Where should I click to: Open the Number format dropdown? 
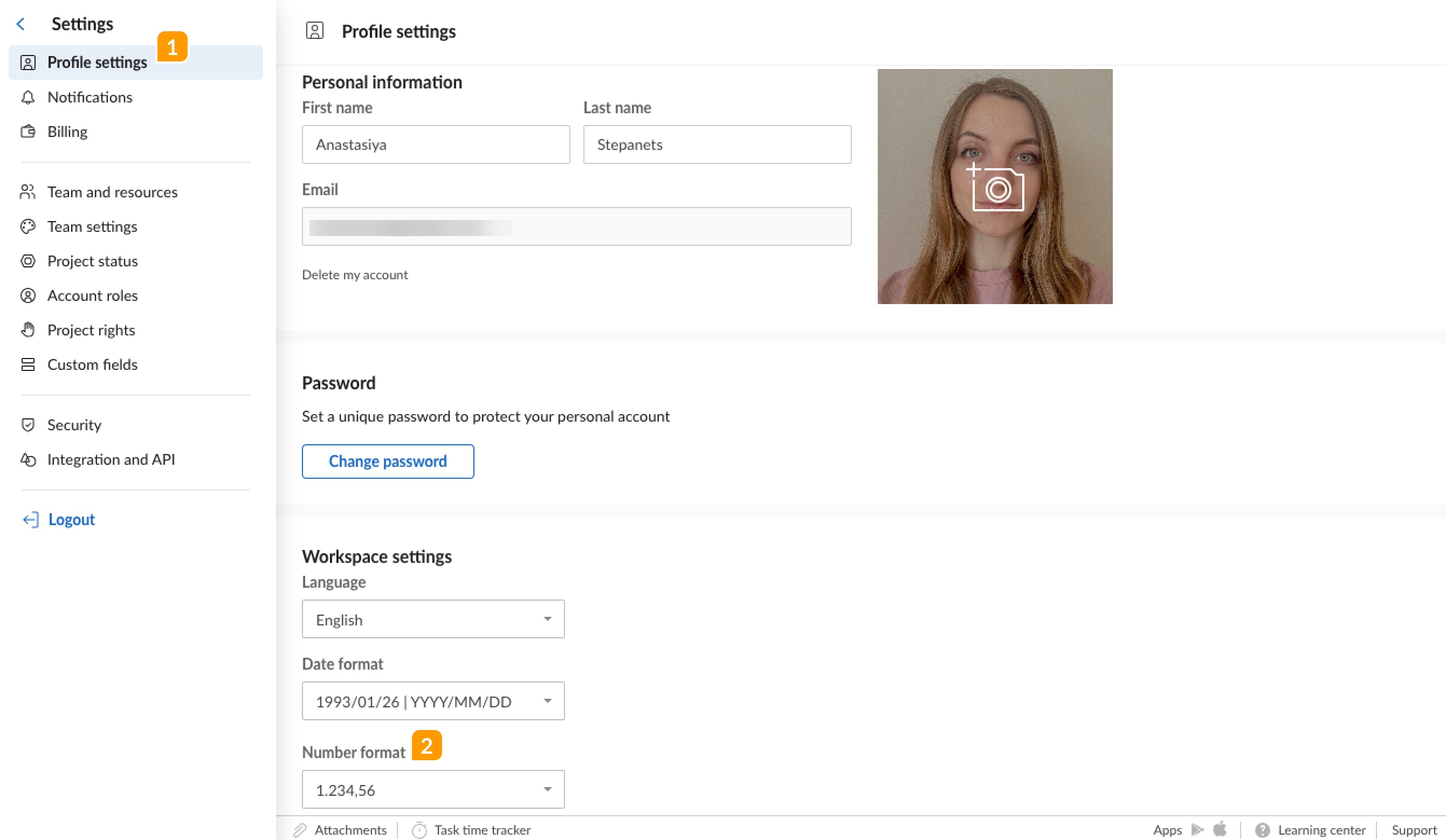coord(432,789)
